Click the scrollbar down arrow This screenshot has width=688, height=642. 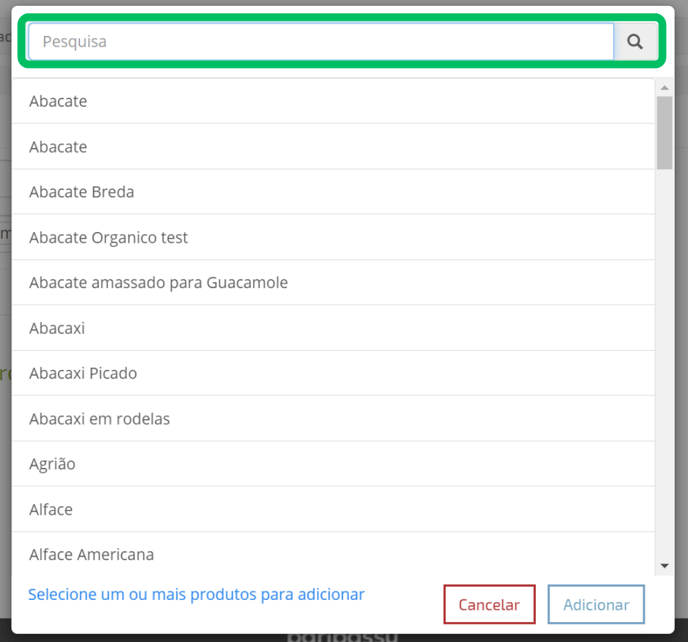(x=664, y=566)
